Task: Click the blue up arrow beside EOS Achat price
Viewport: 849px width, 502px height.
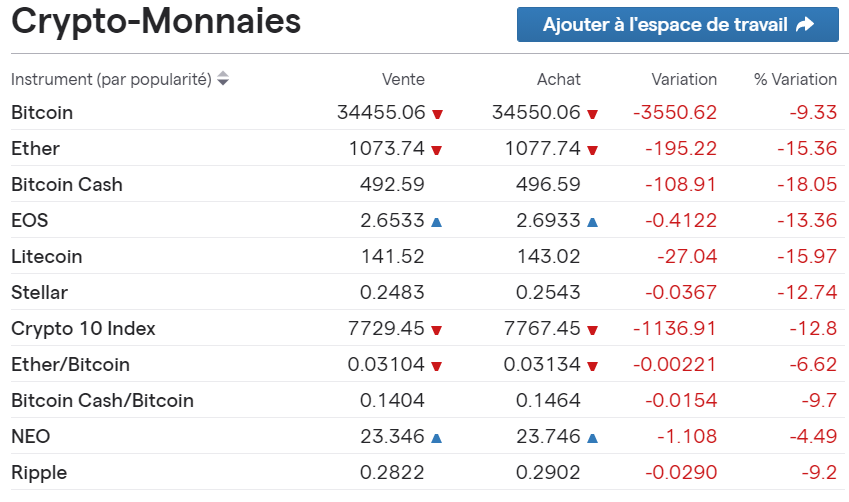Action: pos(593,221)
